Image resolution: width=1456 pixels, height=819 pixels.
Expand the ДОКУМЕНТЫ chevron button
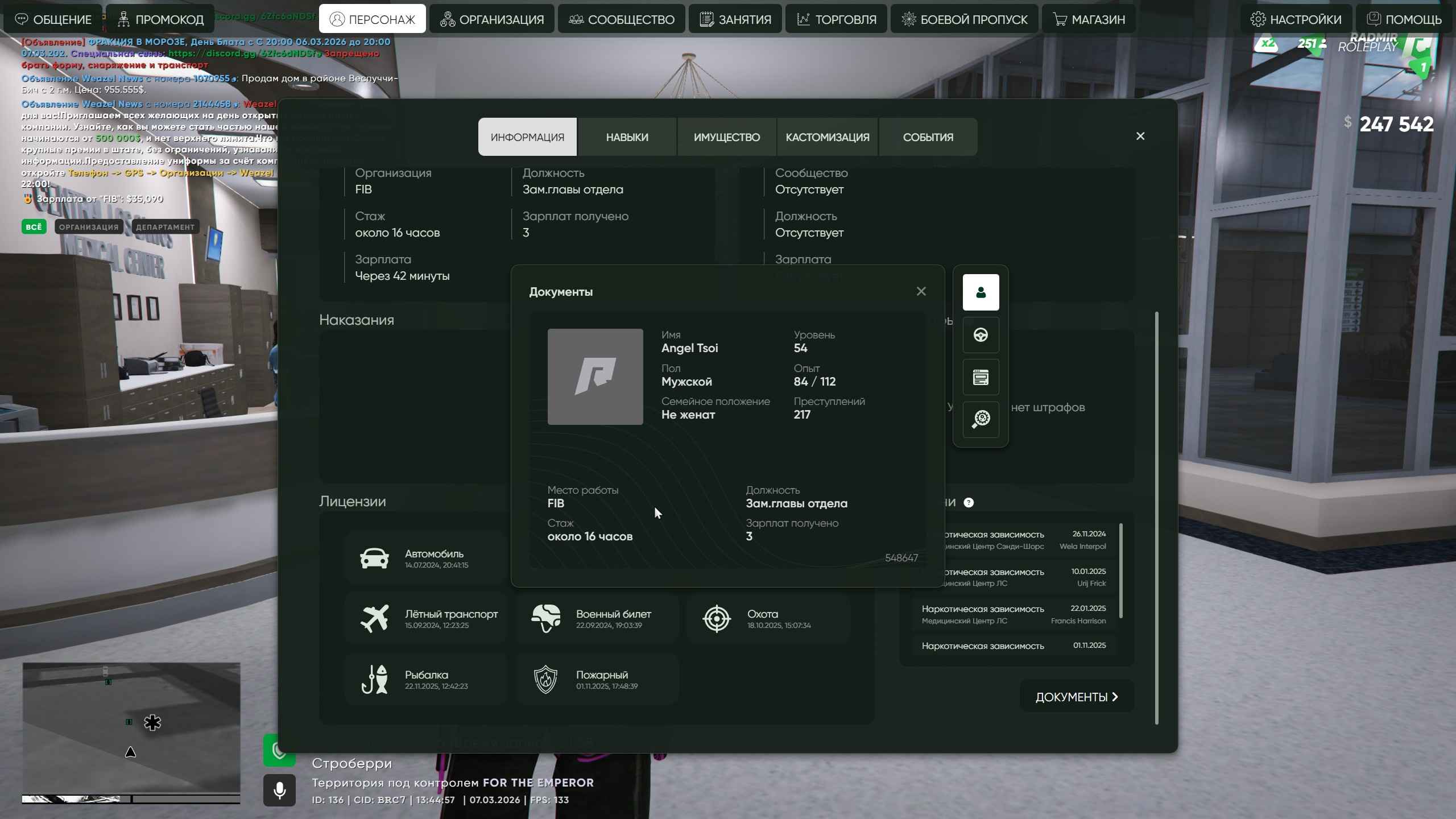point(1076,697)
